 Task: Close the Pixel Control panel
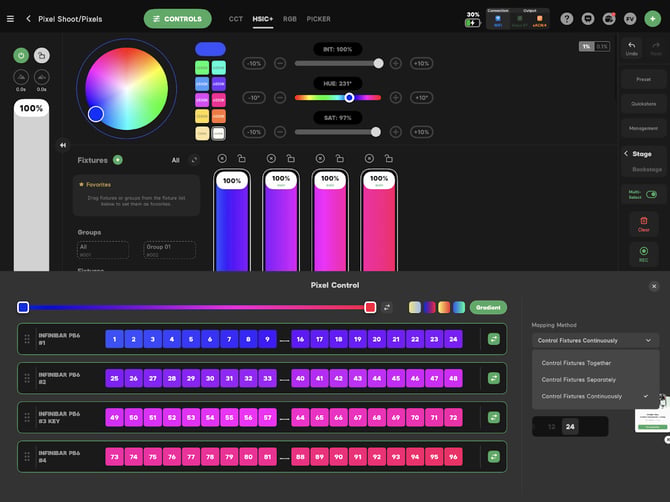[654, 286]
